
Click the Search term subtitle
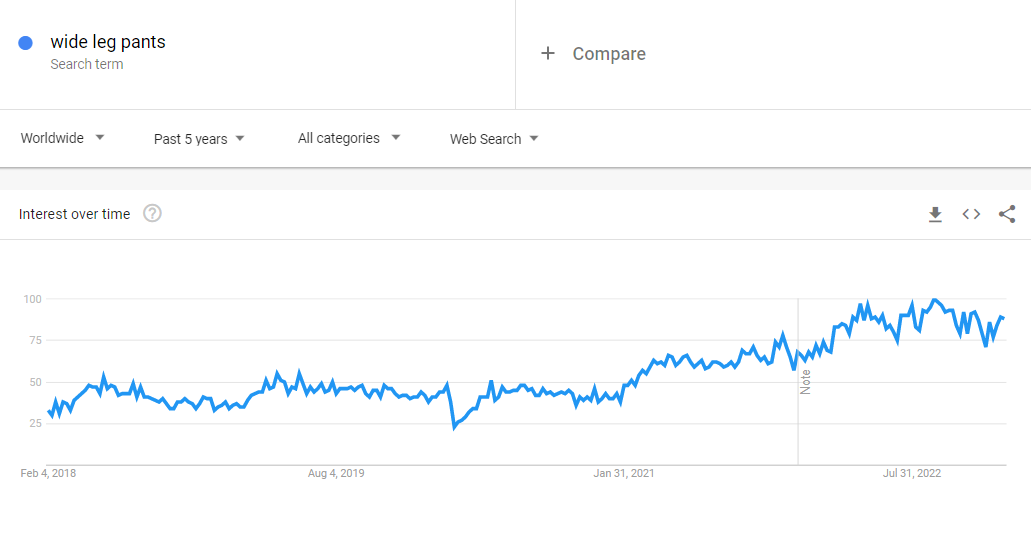(87, 64)
